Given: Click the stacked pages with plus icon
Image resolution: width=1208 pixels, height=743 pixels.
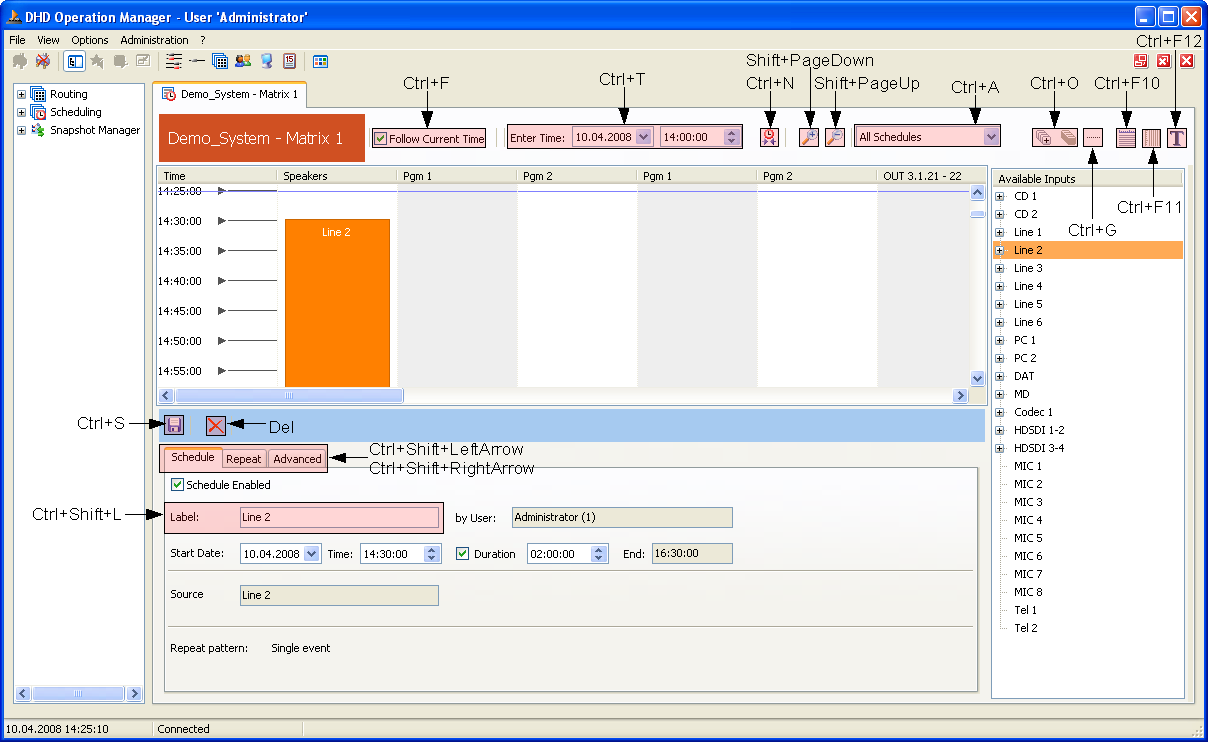Looking at the screenshot, I should click(x=1044, y=138).
